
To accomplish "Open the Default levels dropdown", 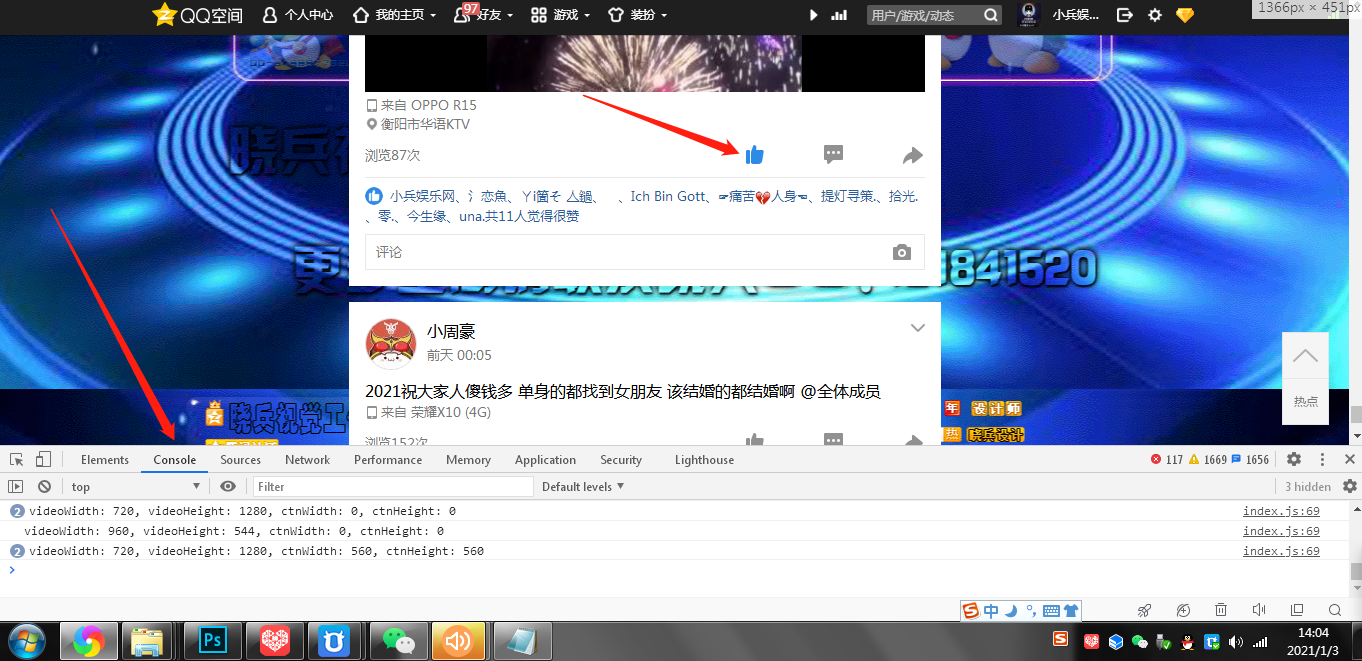I will tap(583, 486).
